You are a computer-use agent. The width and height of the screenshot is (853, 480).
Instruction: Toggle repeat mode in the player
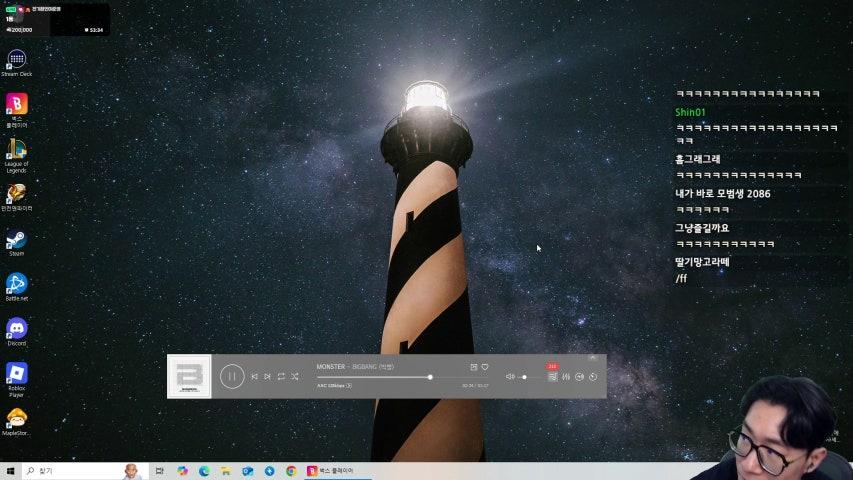(281, 376)
